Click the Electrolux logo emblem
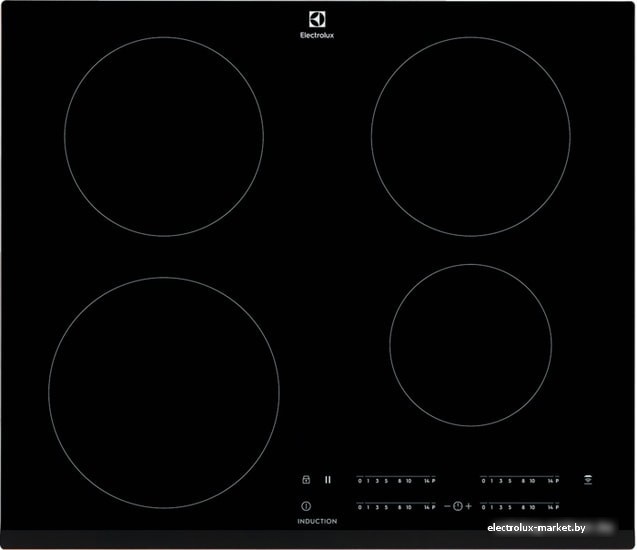The width and height of the screenshot is (637, 550). click(317, 19)
